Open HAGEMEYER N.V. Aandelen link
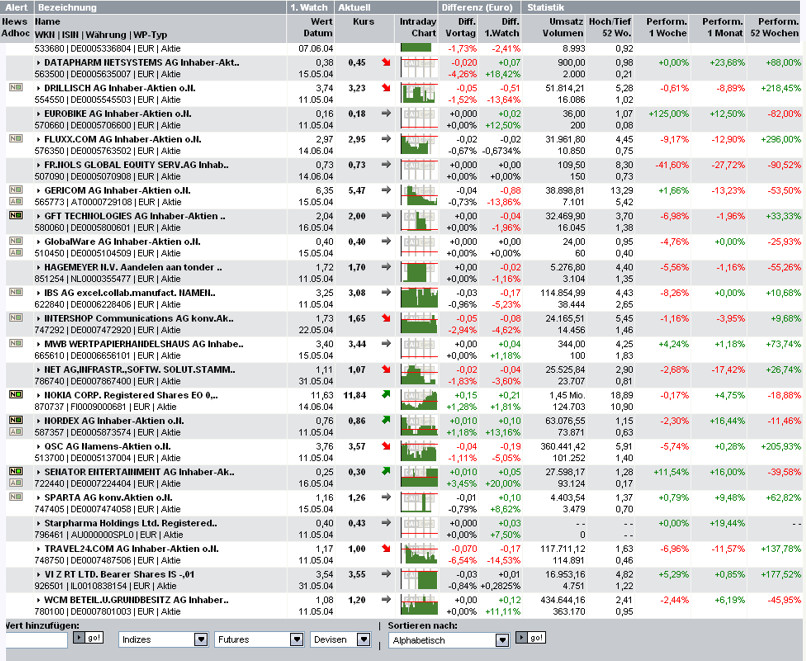This screenshot has height=661, width=806. [133, 267]
